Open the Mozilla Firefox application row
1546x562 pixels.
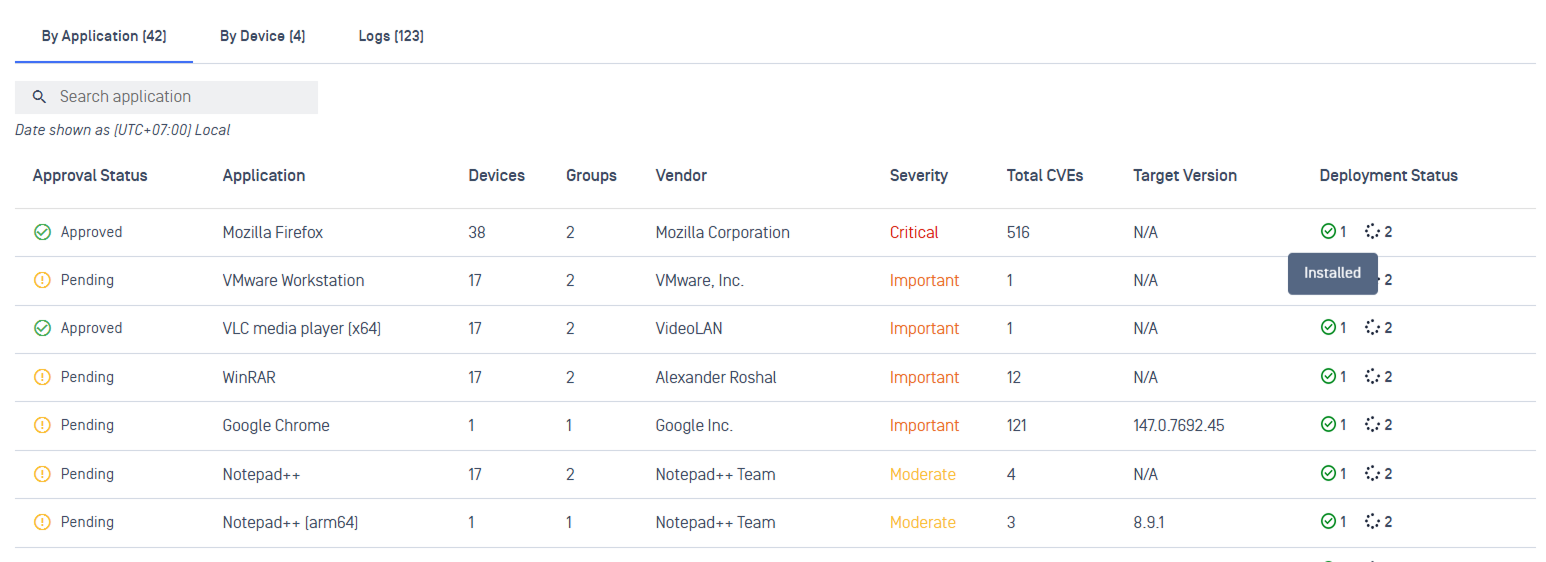(775, 232)
